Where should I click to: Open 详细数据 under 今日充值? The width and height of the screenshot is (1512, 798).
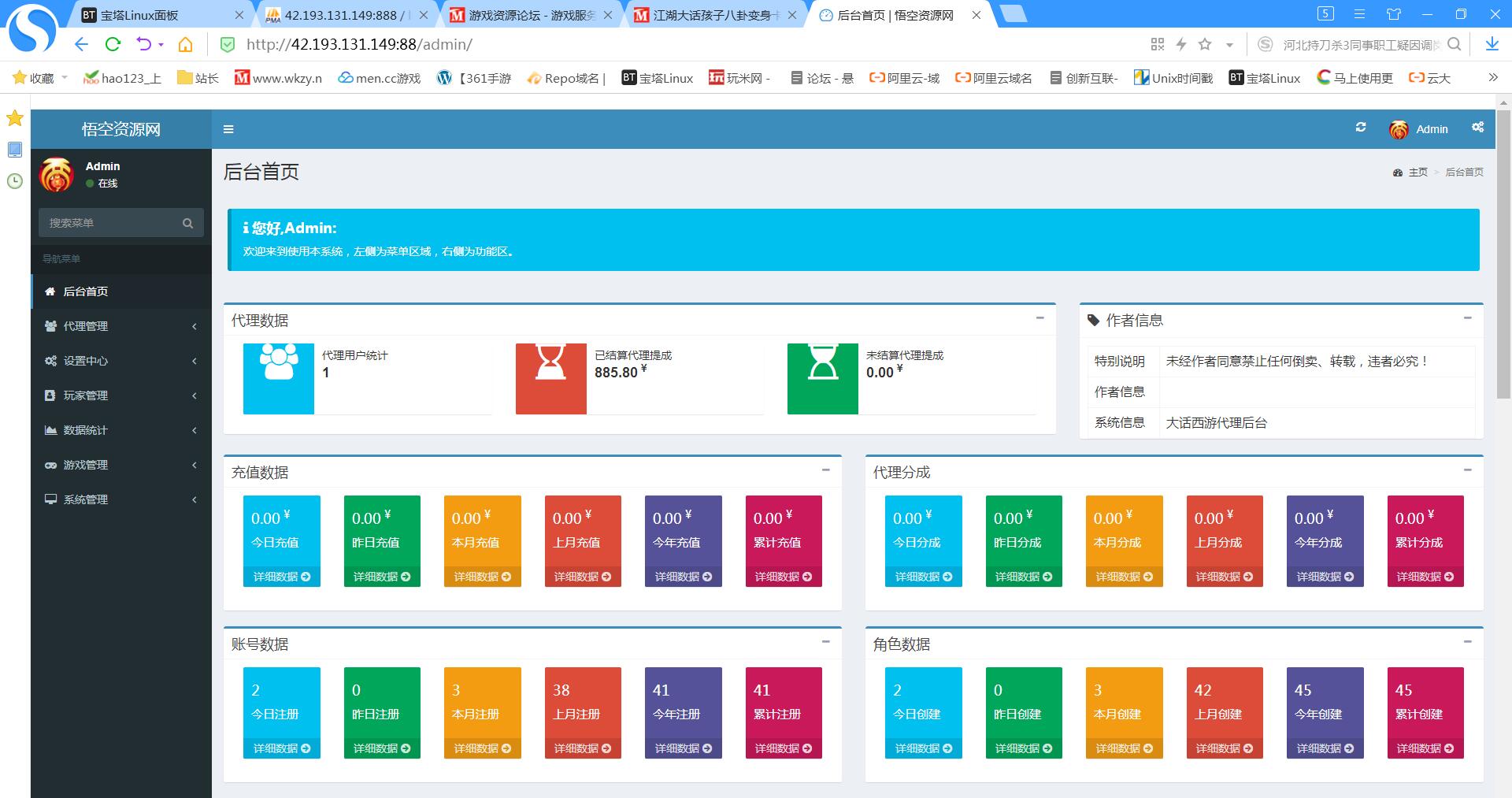coord(281,577)
